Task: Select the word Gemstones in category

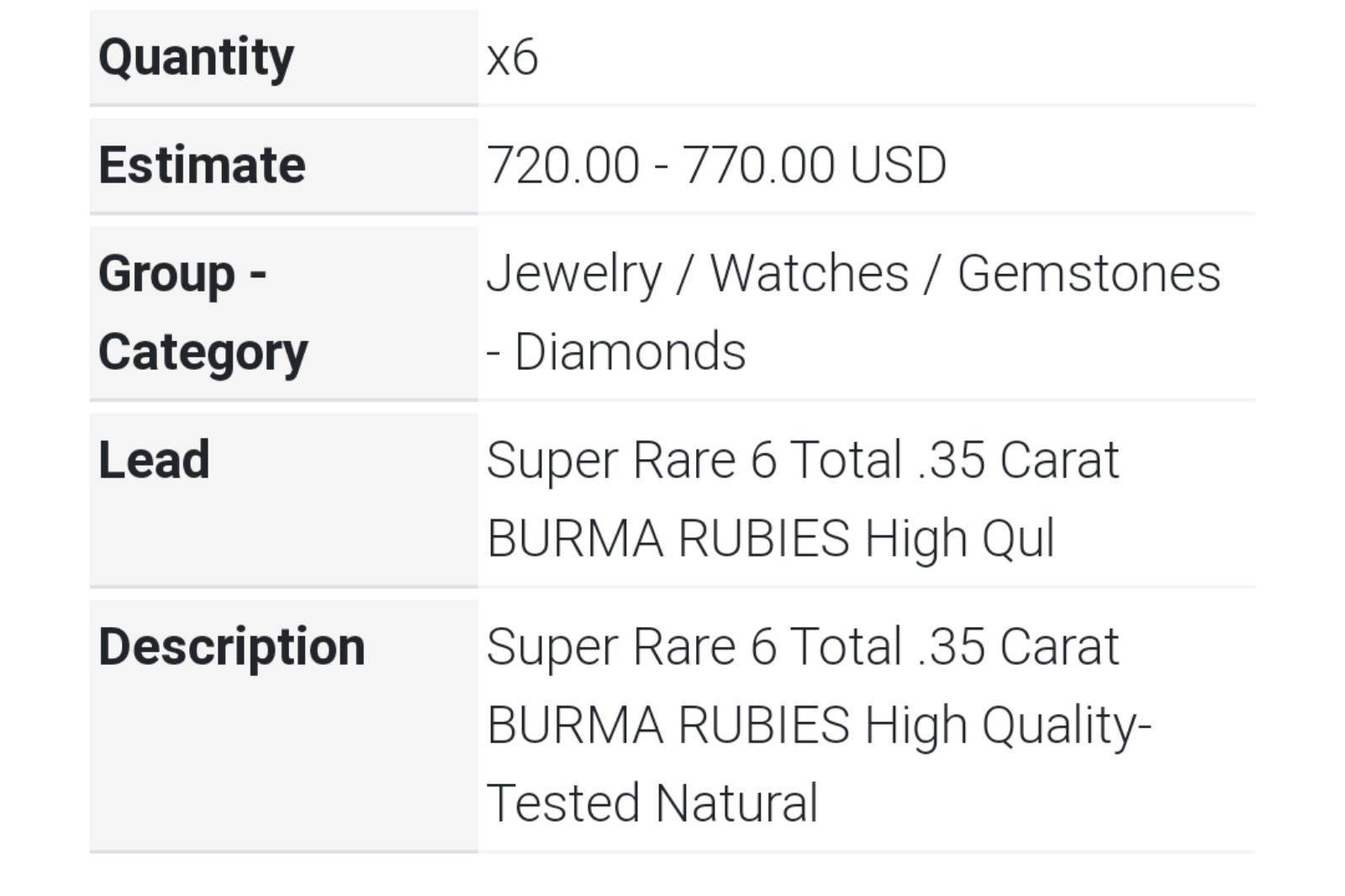Action: click(1089, 274)
